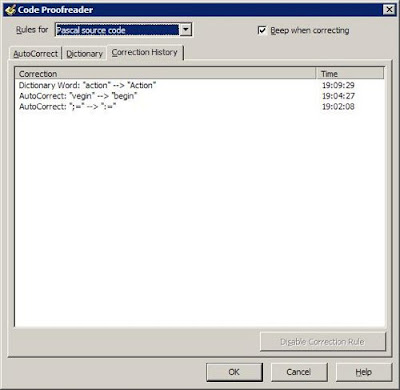Select the Dictionary Word "action" correction row

coord(200,85)
